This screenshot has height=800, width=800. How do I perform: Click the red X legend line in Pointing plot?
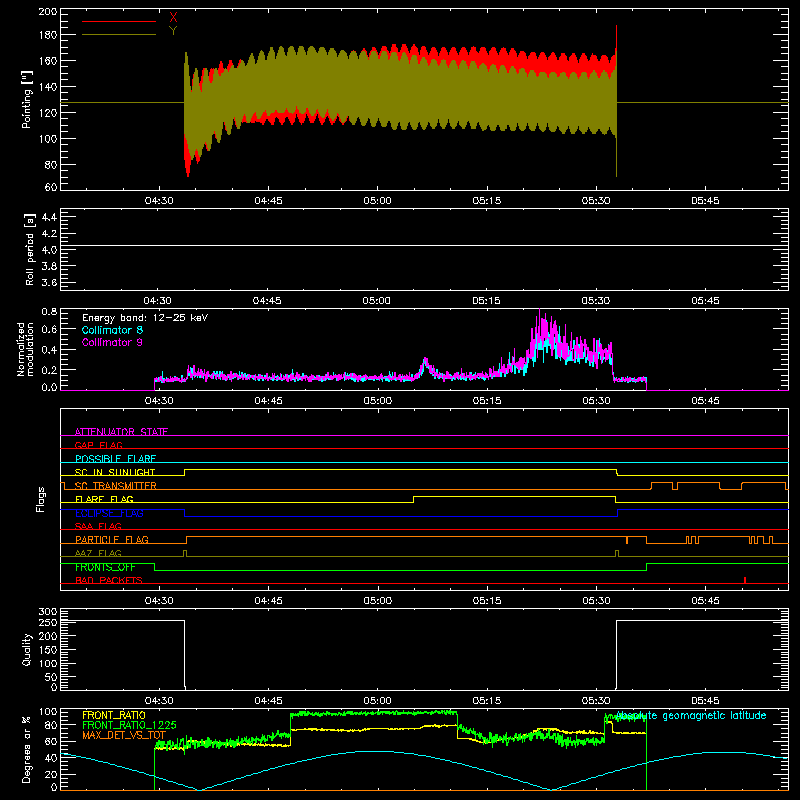119,21
